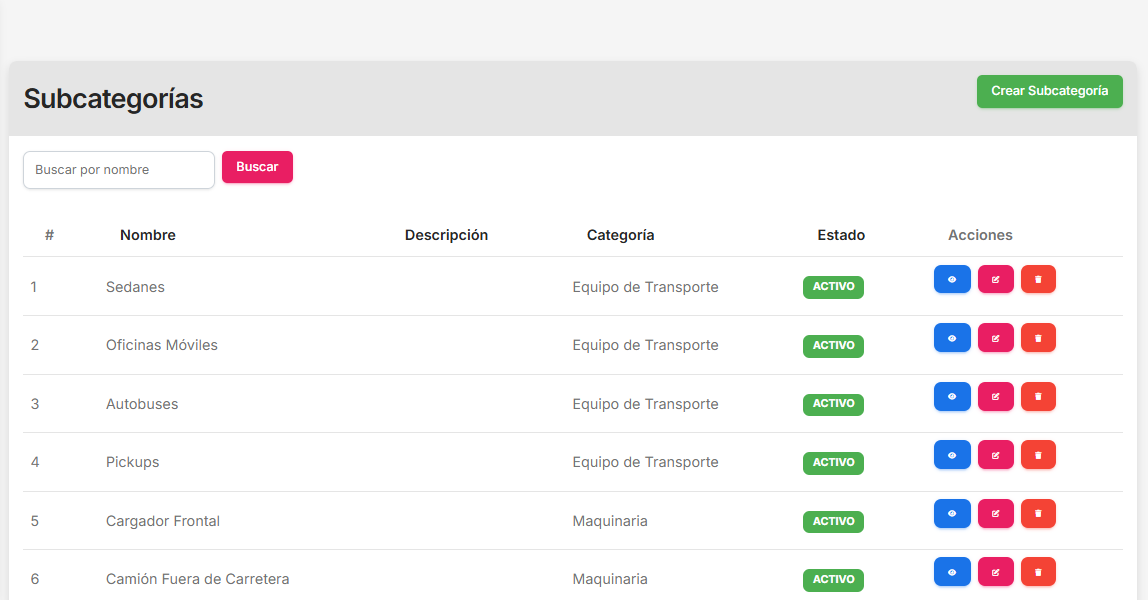Show details for Cargador Frontal
Screen dimensions: 1148x600
[952, 514]
